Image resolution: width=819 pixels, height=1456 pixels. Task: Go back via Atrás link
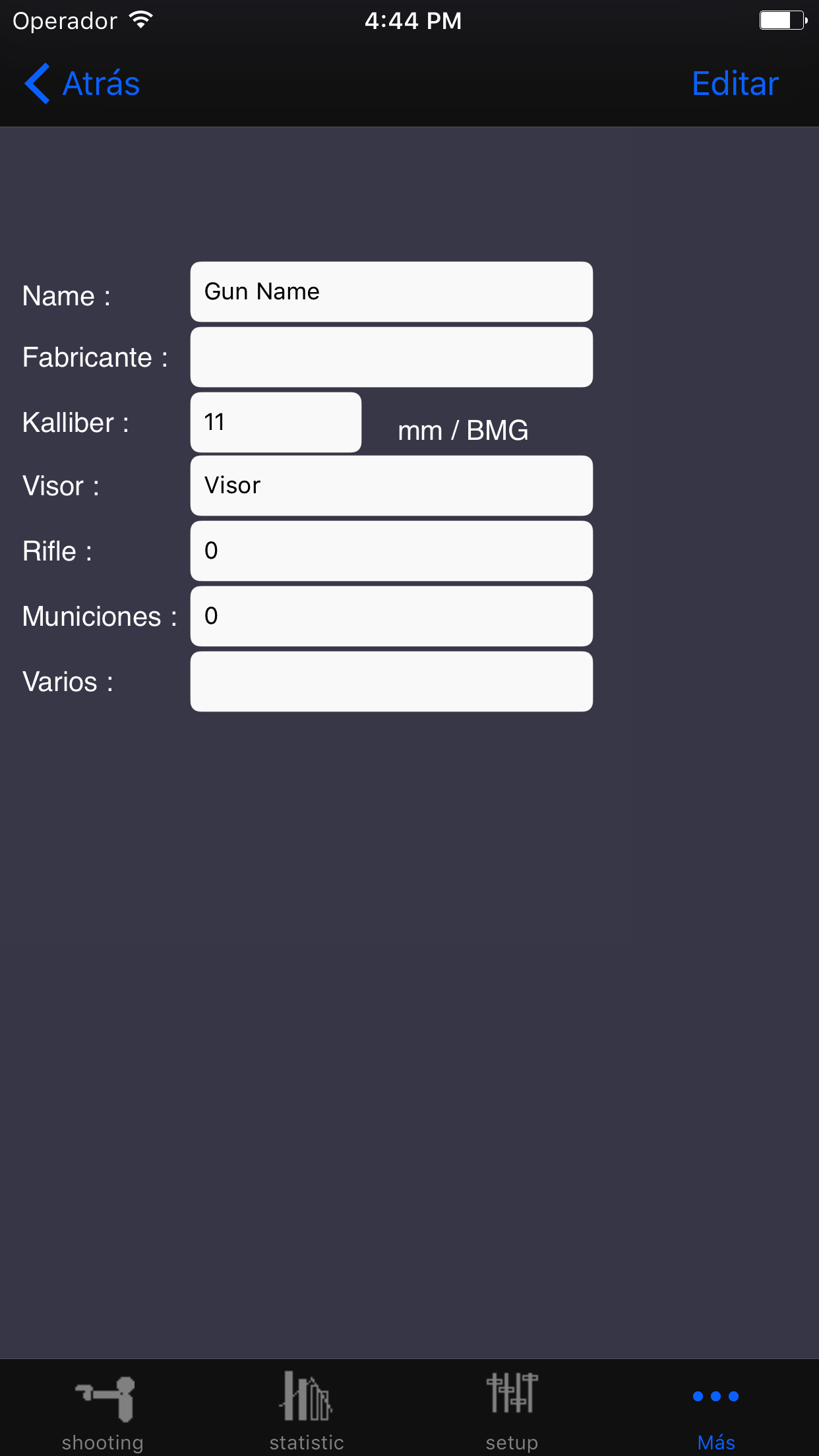[101, 84]
